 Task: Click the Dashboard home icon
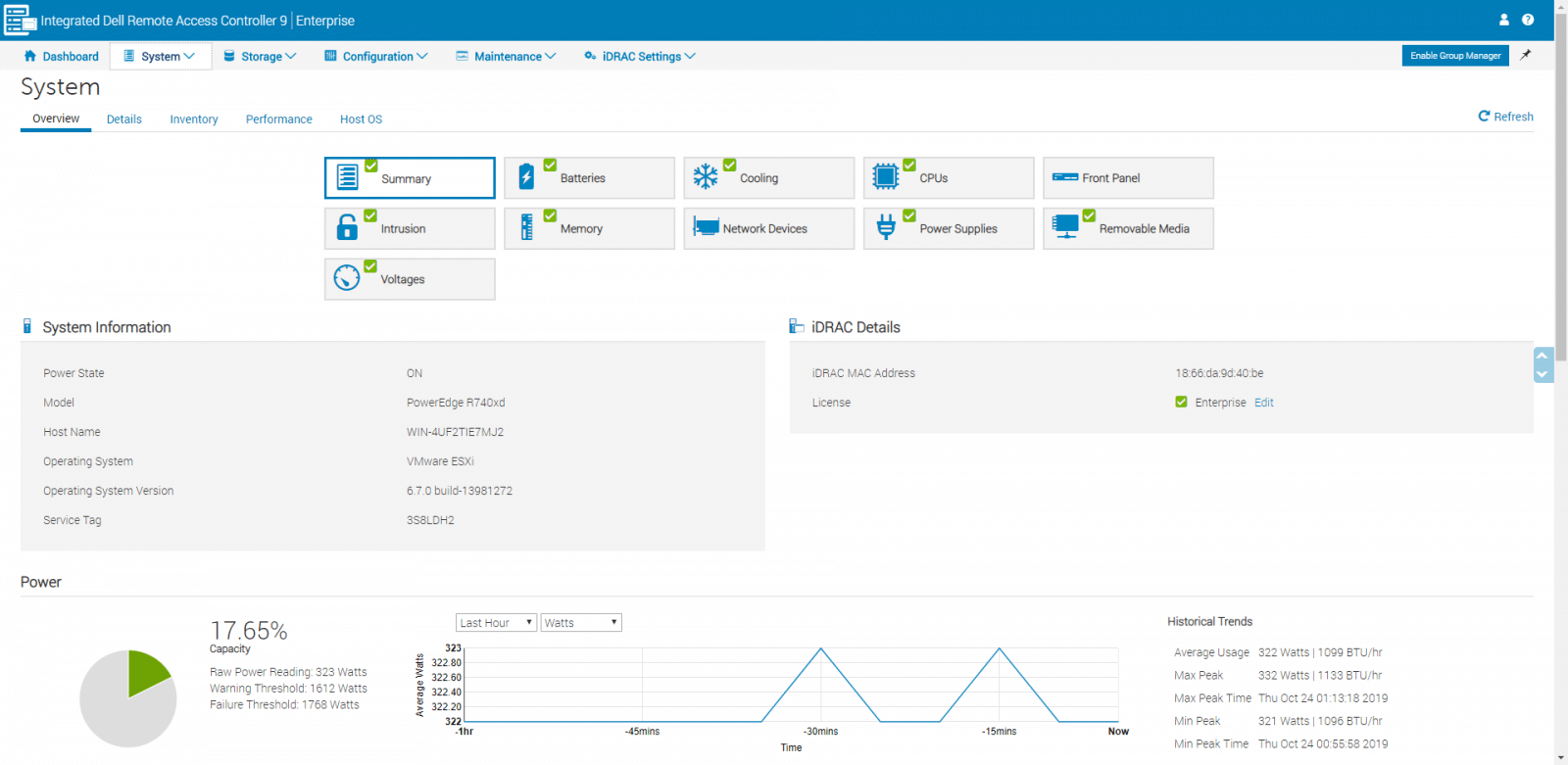point(30,56)
